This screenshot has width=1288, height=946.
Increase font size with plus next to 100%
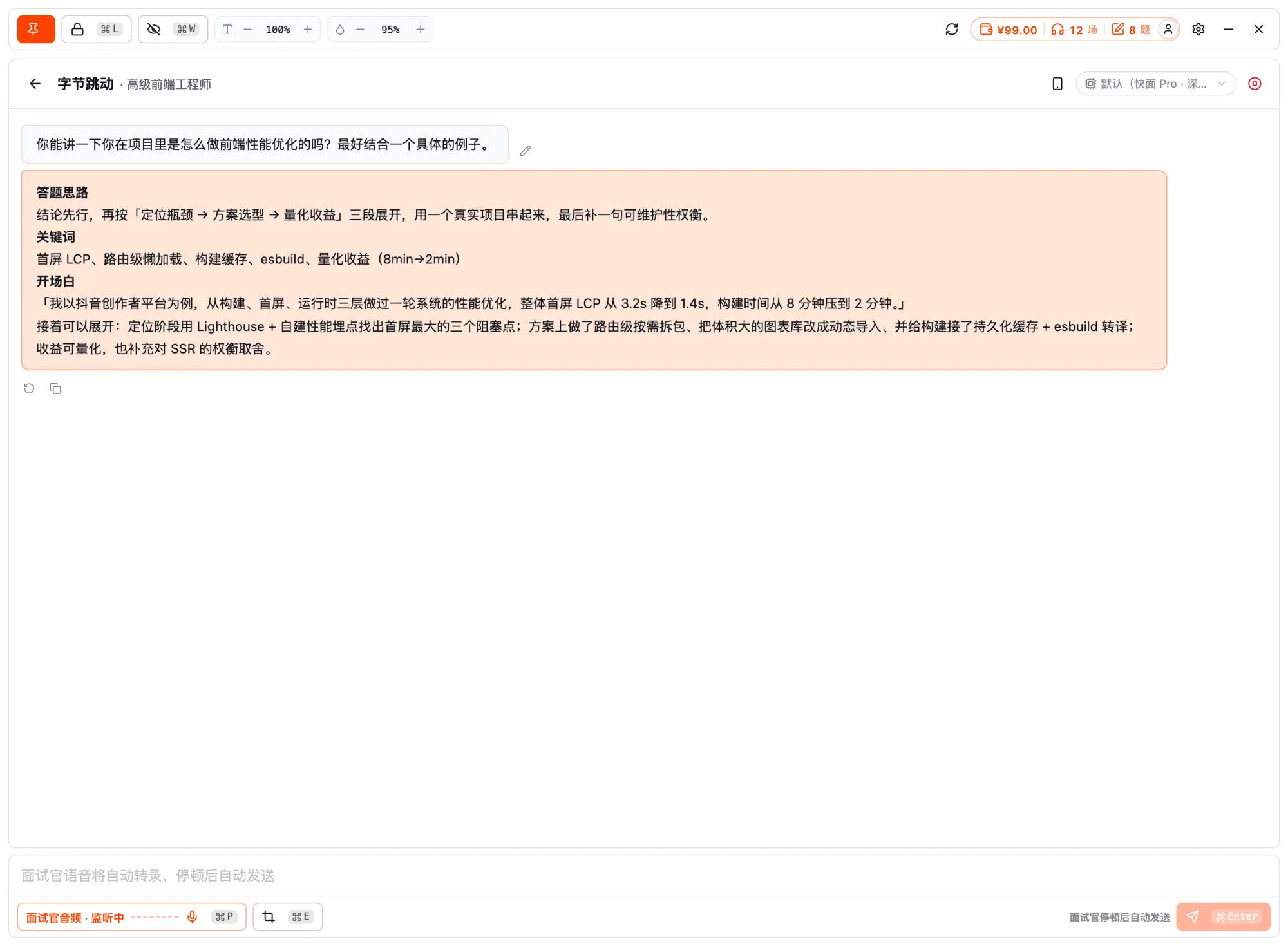308,29
